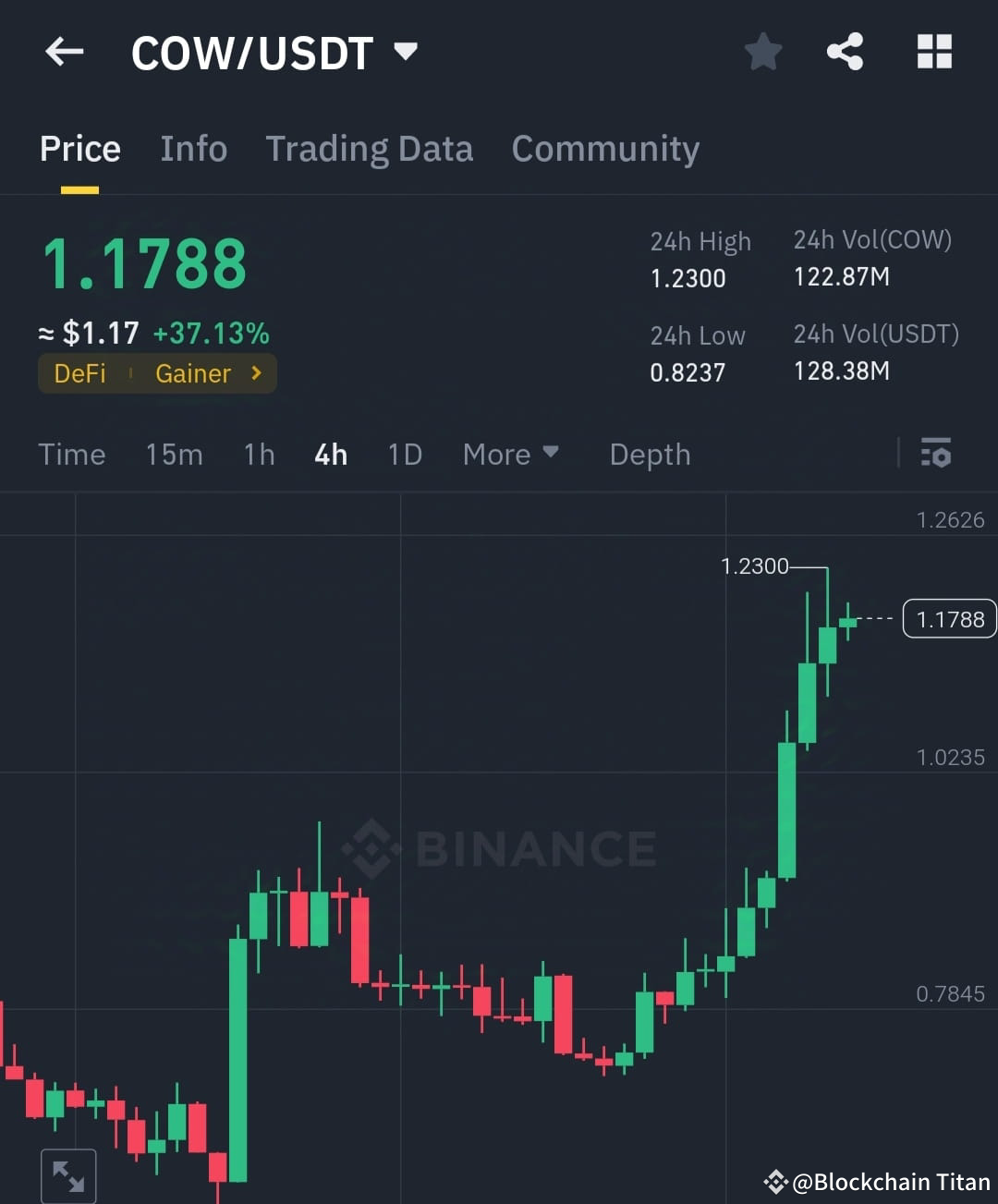Open the chart layout grid icon
The width and height of the screenshot is (998, 1204).
[933, 52]
